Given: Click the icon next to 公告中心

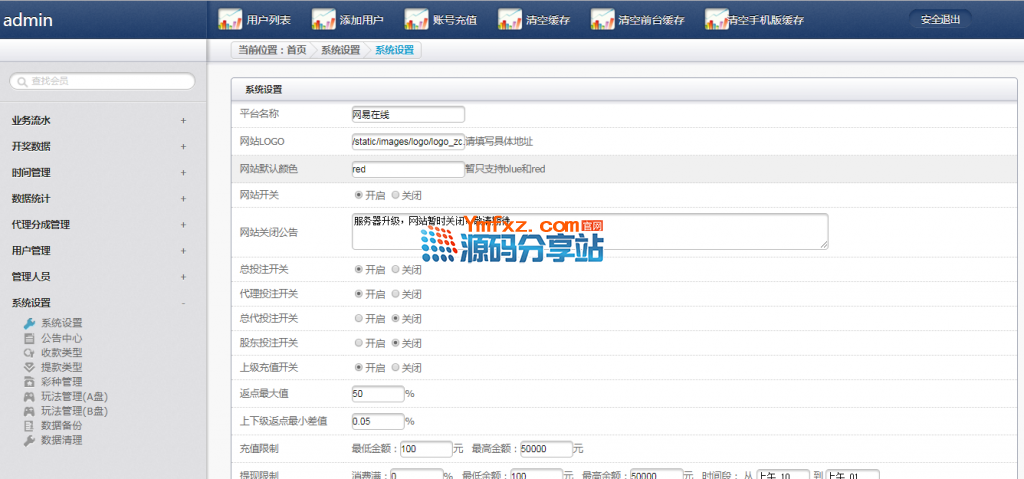Looking at the screenshot, I should coord(29,338).
